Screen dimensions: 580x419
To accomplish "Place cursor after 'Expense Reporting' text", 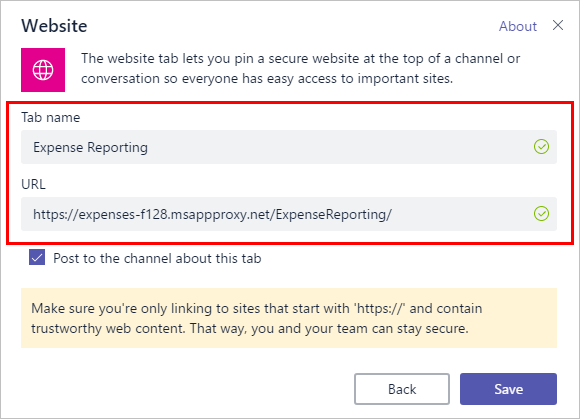I will (x=149, y=147).
